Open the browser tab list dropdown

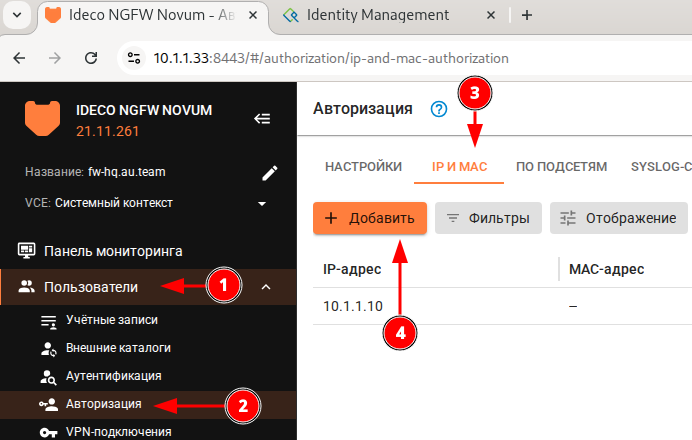click(x=18, y=16)
